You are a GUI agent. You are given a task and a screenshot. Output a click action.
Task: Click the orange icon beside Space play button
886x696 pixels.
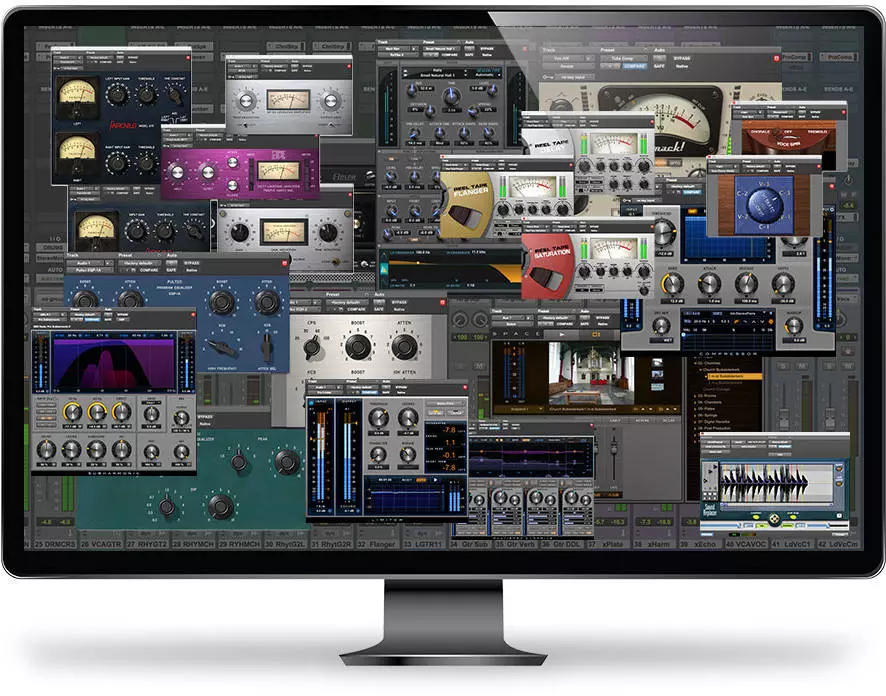click(596, 334)
